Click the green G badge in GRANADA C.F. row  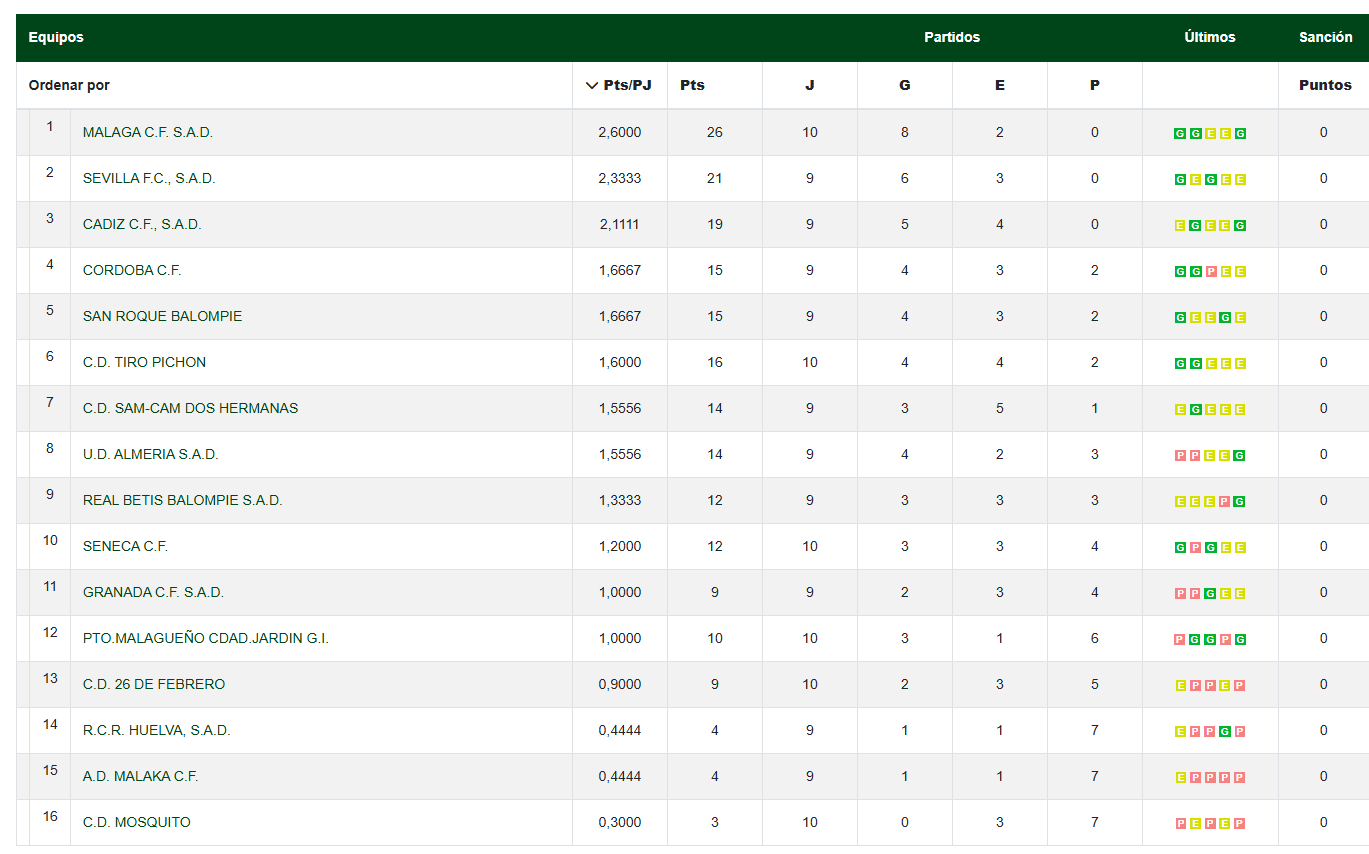point(1211,594)
